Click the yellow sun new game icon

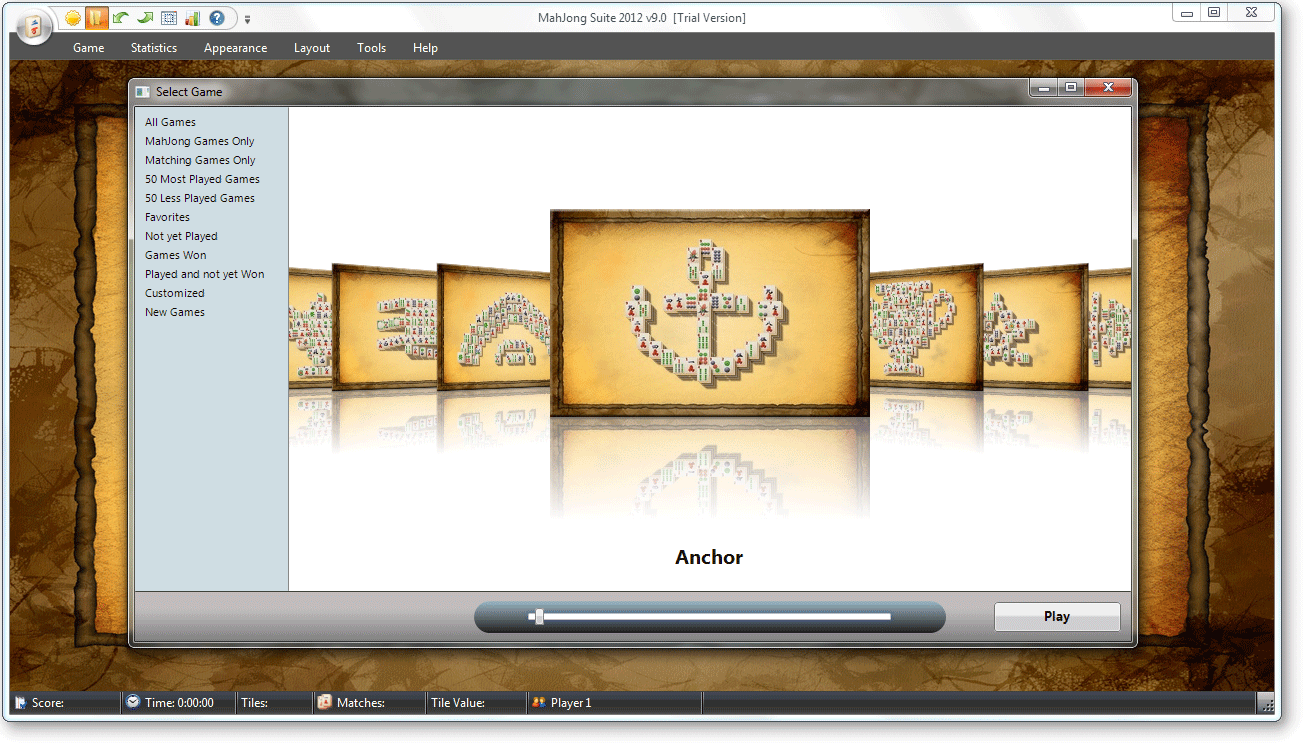pos(73,18)
